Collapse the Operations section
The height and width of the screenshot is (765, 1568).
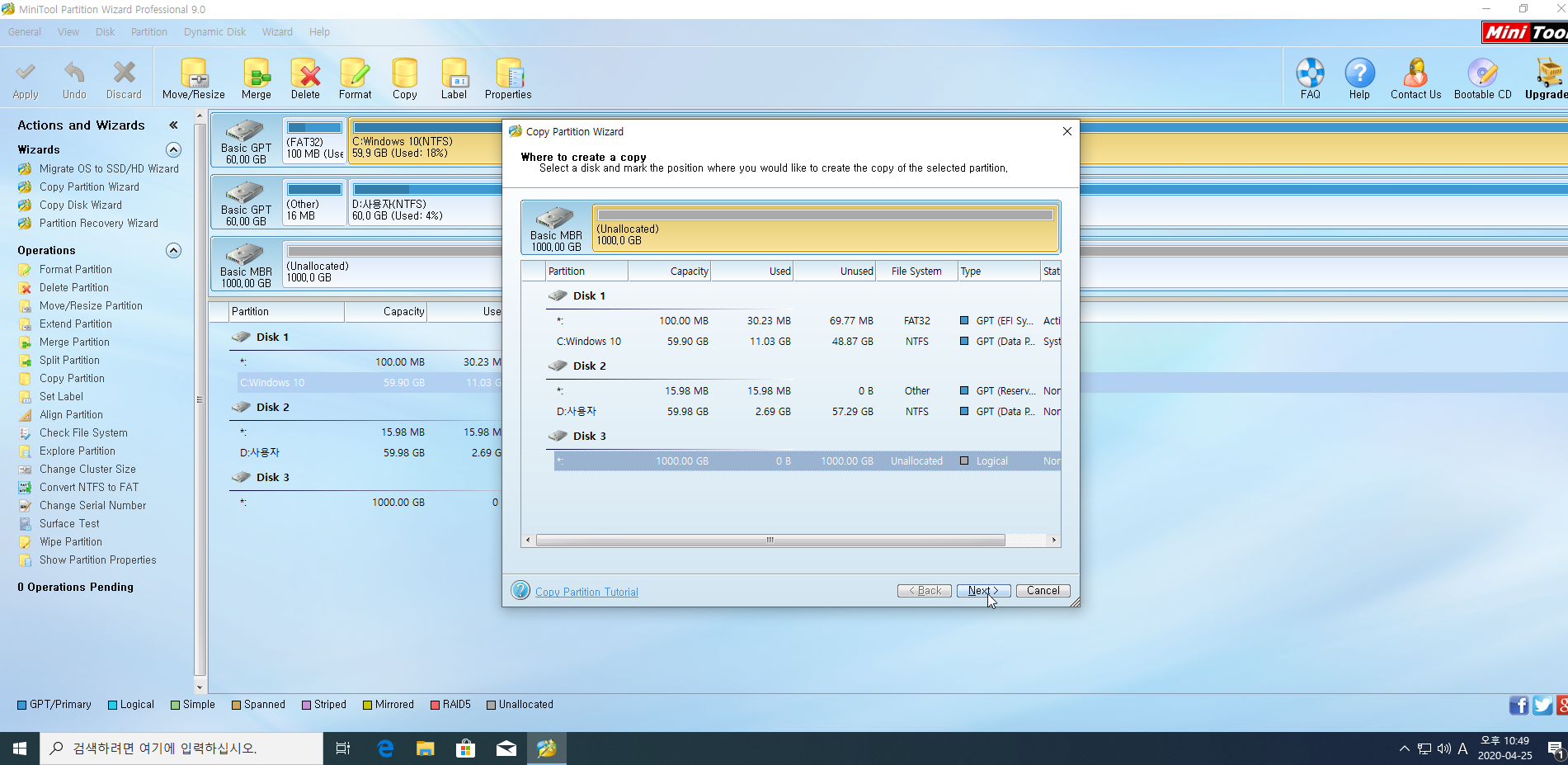[173, 250]
